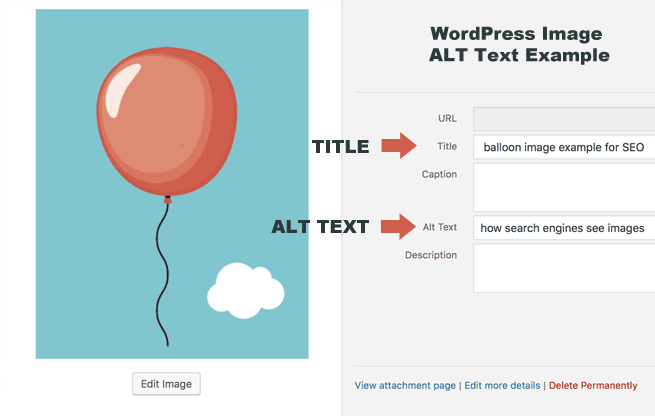Click the Delete Permanently link

coord(593,385)
